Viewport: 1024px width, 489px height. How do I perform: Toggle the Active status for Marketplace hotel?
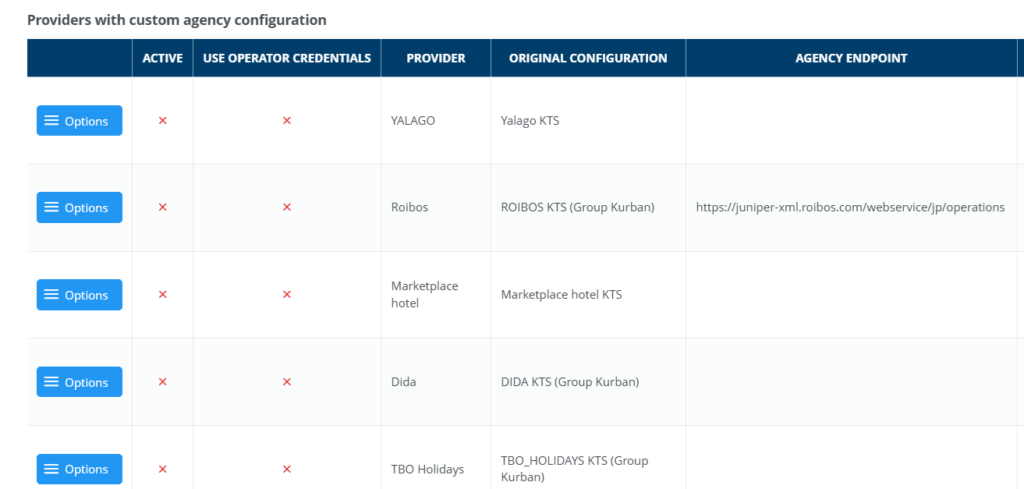point(163,295)
